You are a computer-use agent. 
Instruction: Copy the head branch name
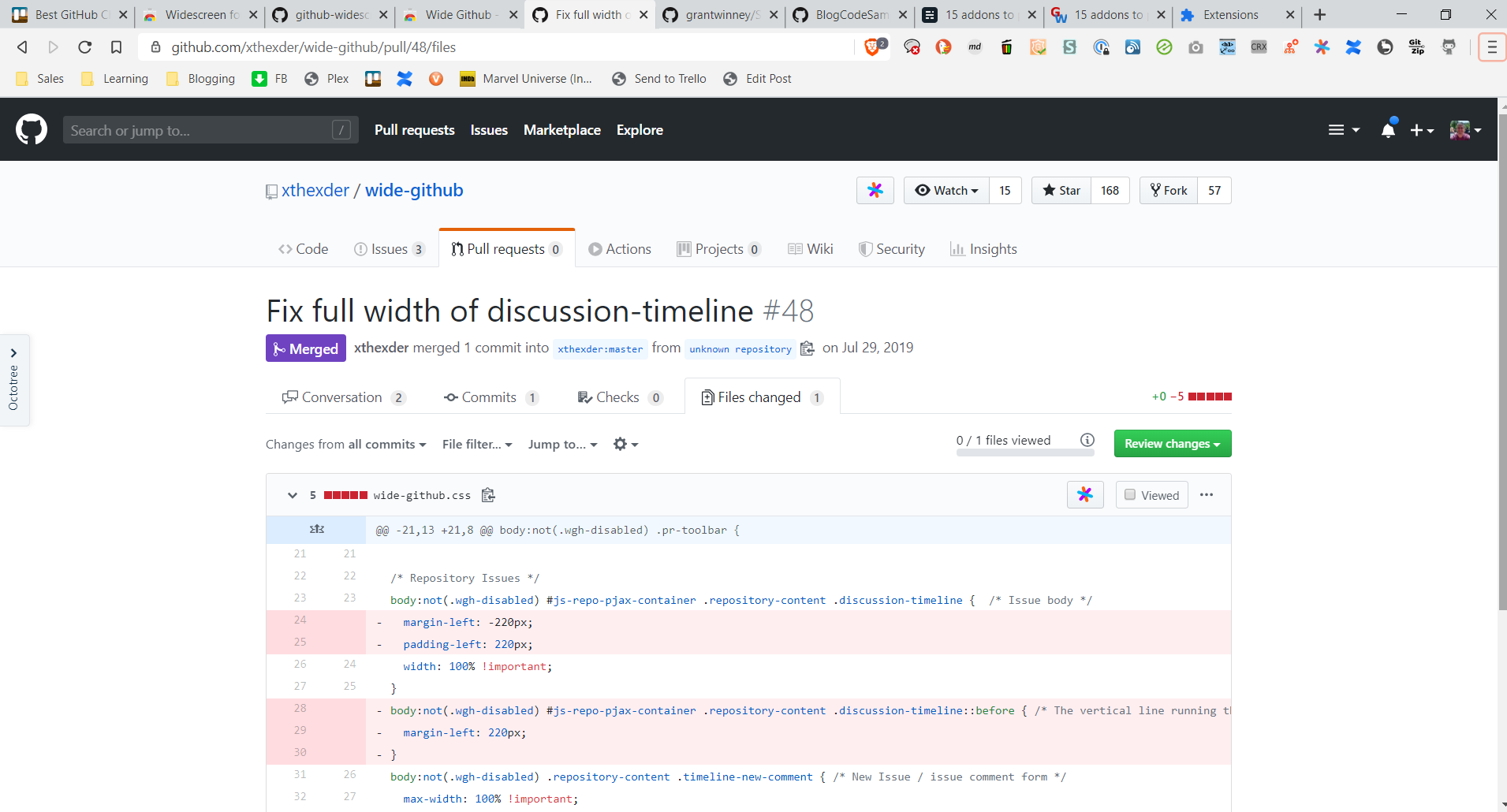(807, 348)
